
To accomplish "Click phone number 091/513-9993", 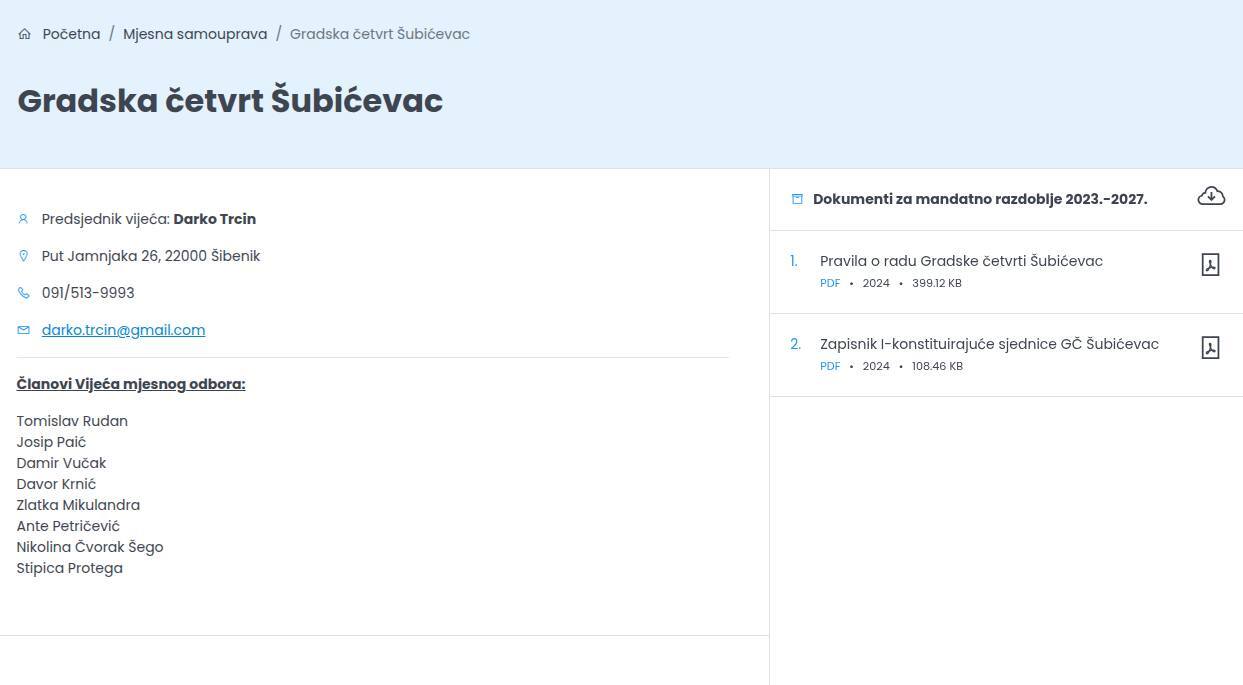I will click(88, 293).
